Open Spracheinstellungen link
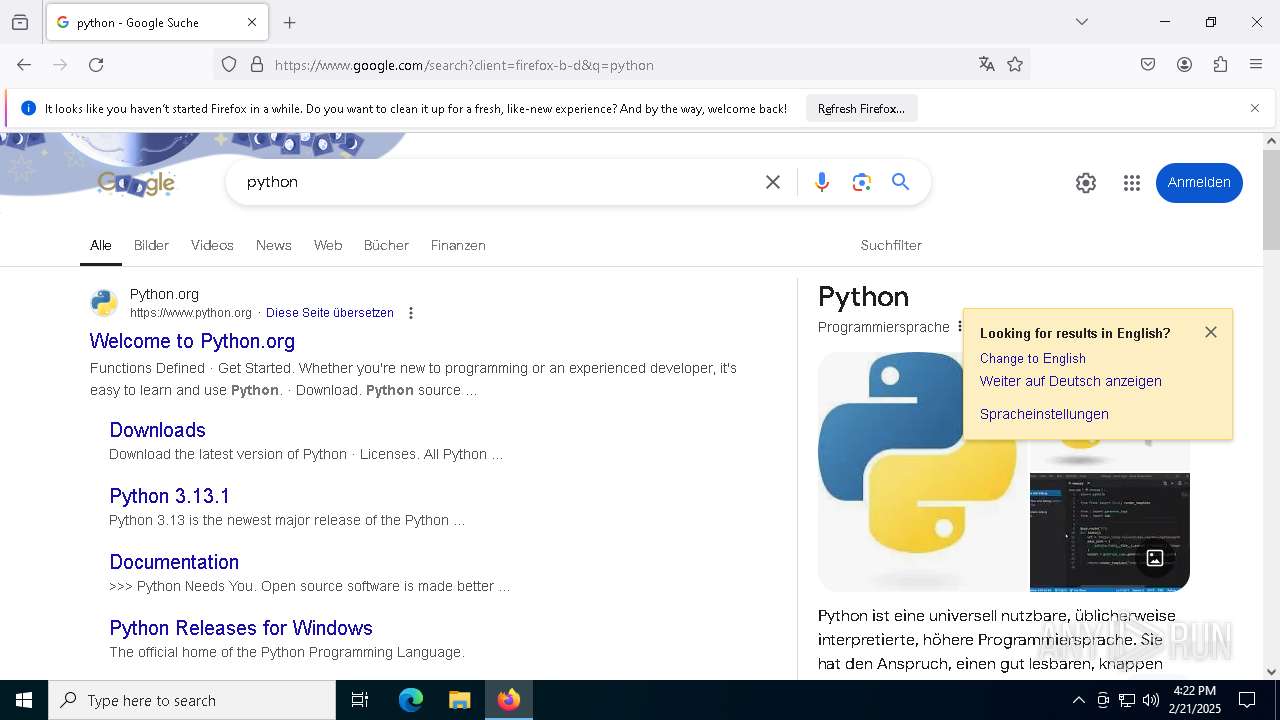The width and height of the screenshot is (1280, 720). pos(1044,414)
